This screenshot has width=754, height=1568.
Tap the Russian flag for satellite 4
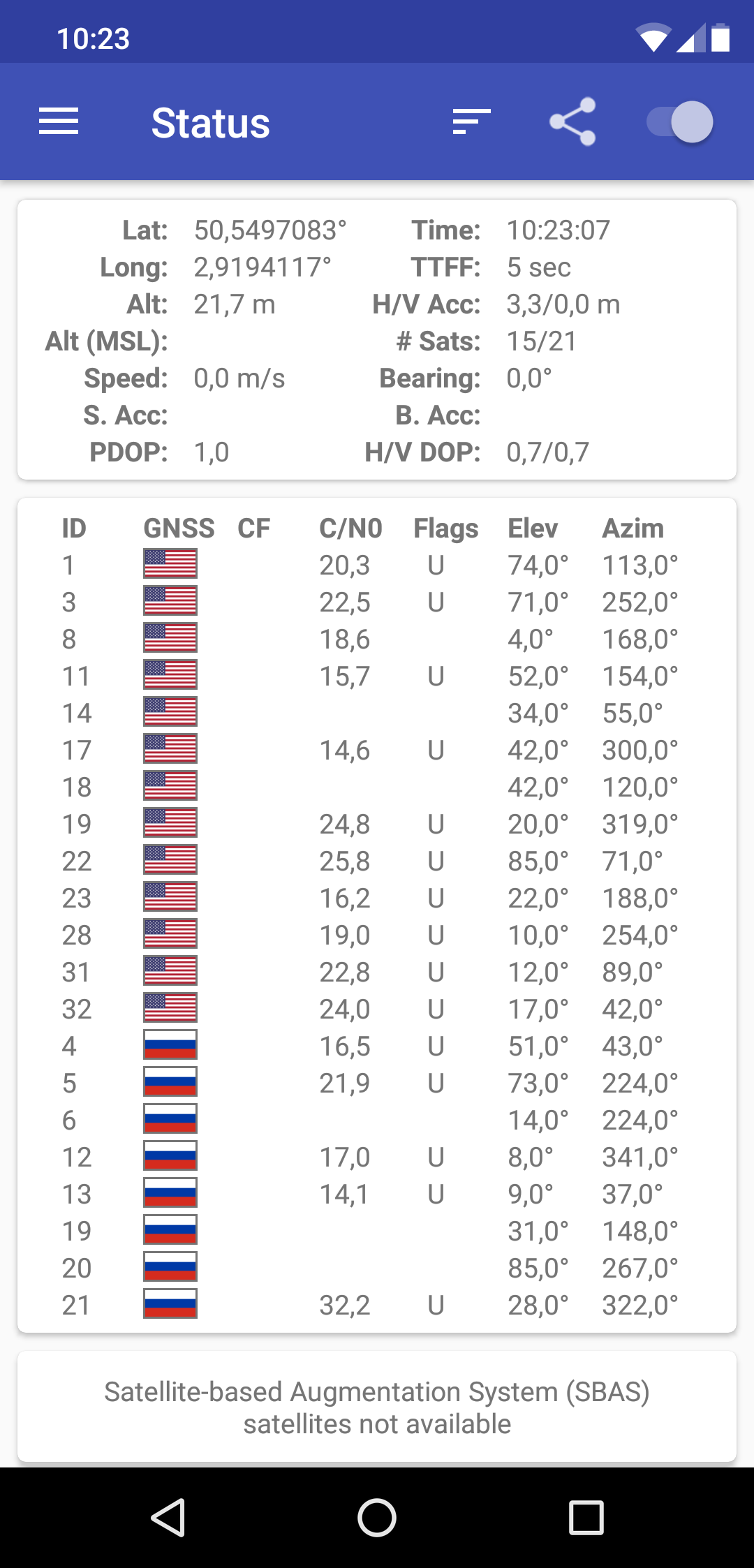(170, 1045)
